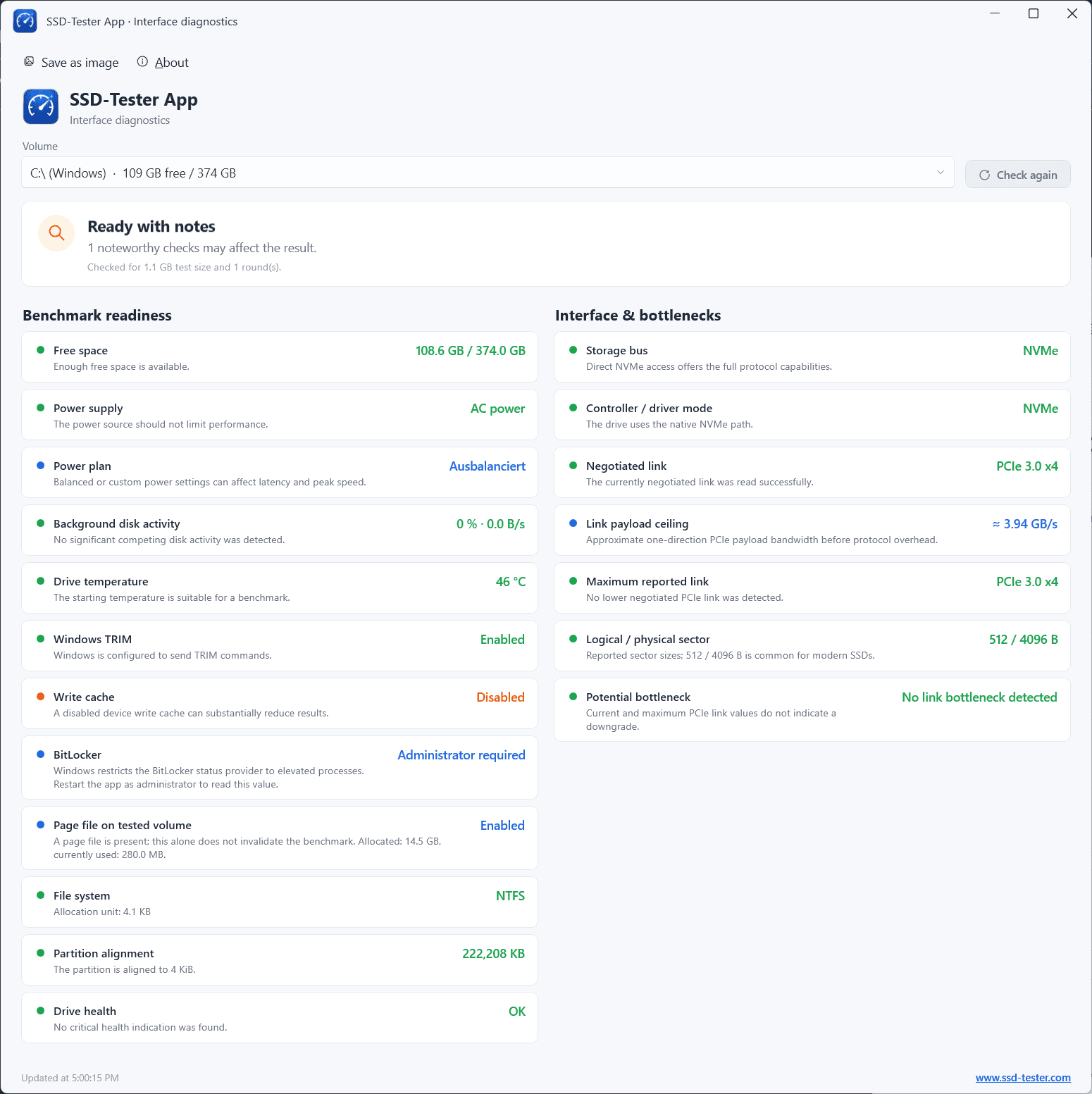Viewport: 1092px width, 1094px height.
Task: Click the green dot beside Windows TRIM
Action: tap(41, 639)
